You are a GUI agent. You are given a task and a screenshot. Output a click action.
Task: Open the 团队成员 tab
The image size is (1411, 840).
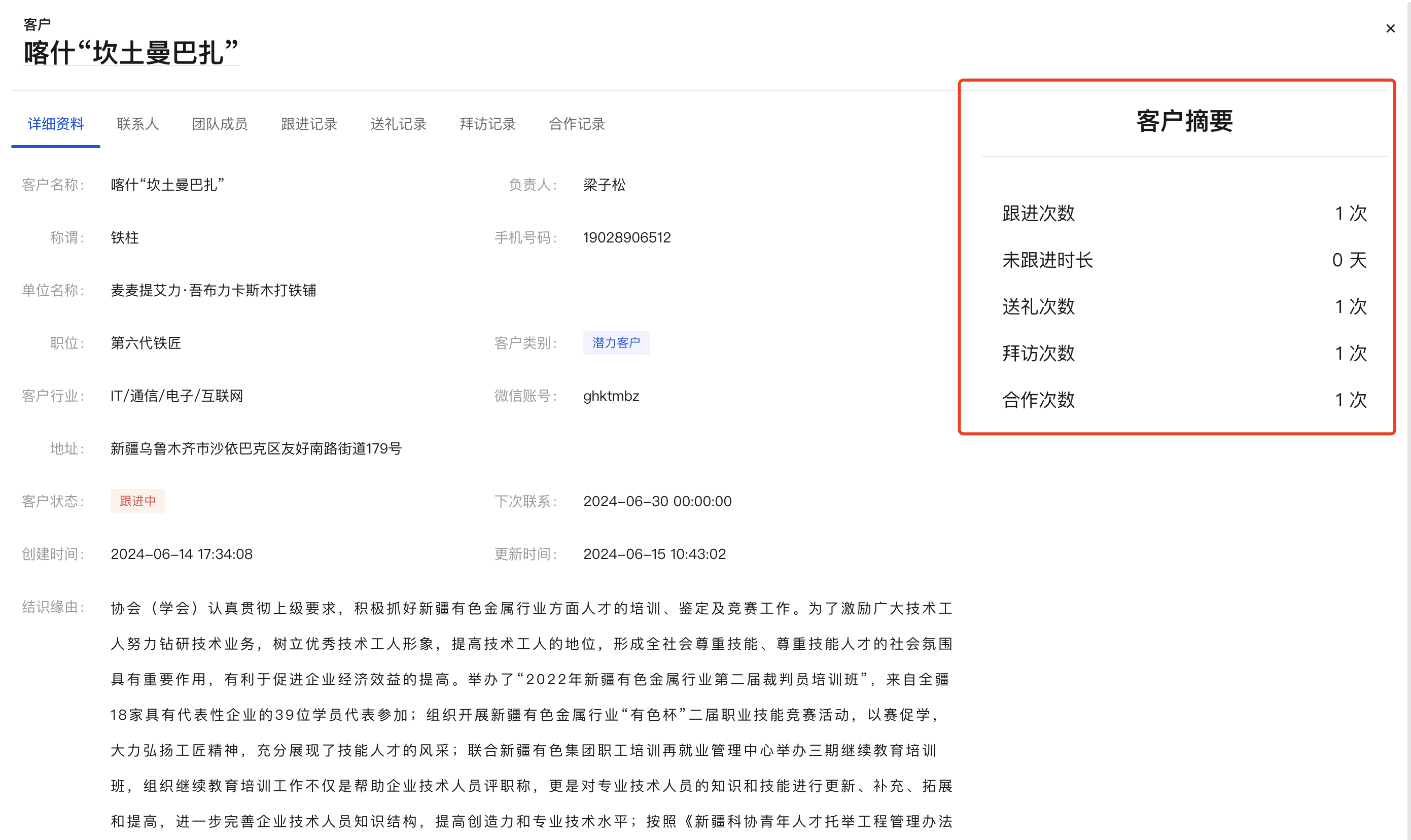click(220, 124)
